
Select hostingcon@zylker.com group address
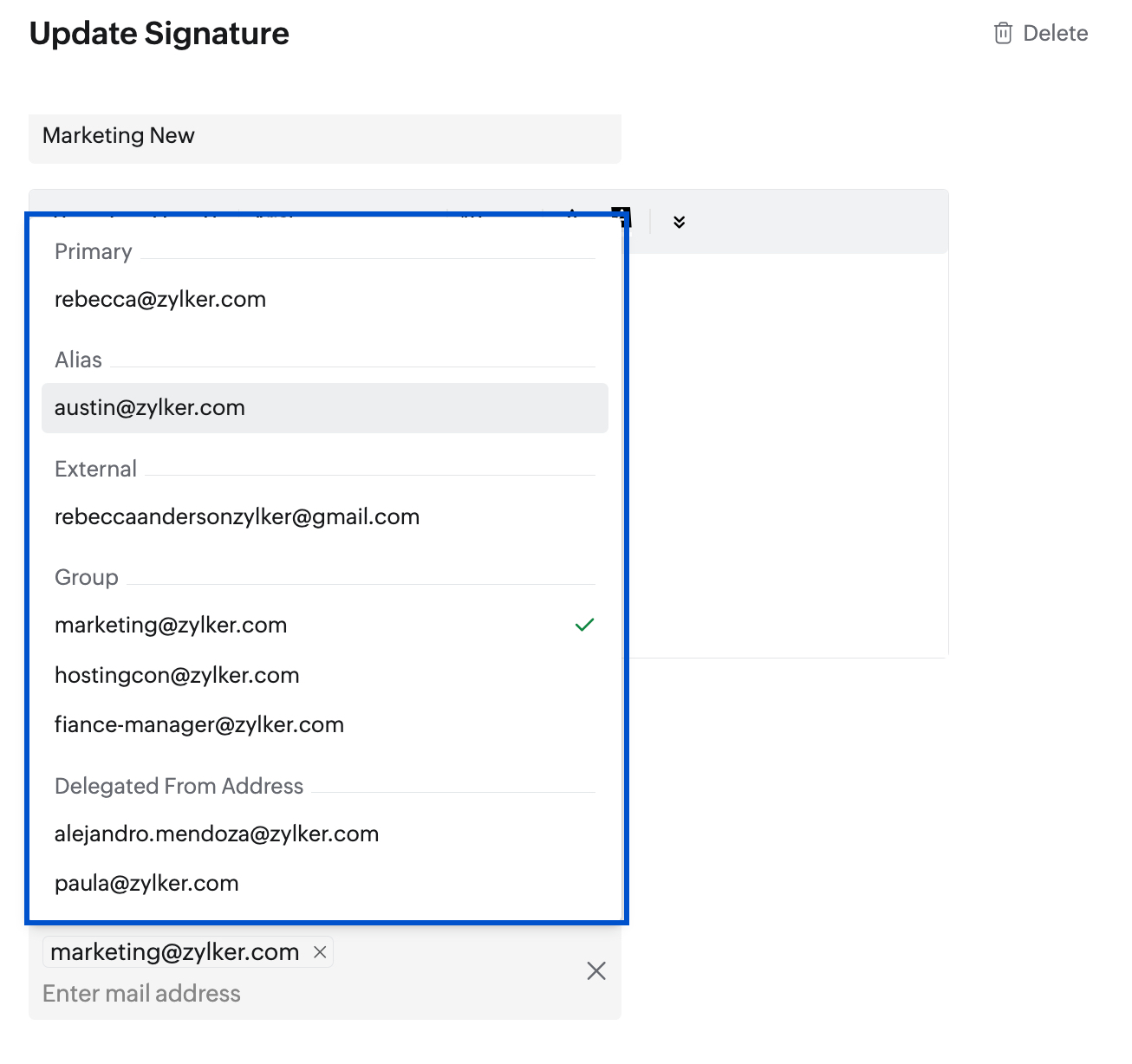[325, 676]
